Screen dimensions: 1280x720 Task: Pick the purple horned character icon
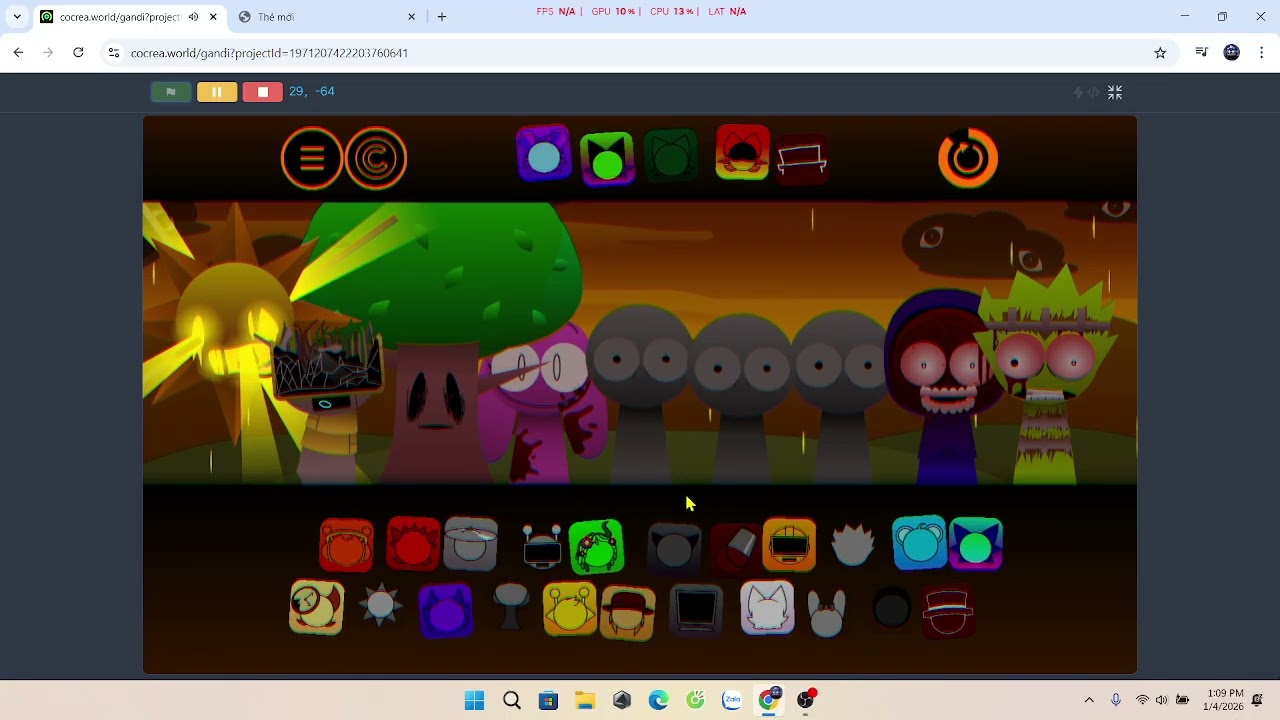[446, 610]
